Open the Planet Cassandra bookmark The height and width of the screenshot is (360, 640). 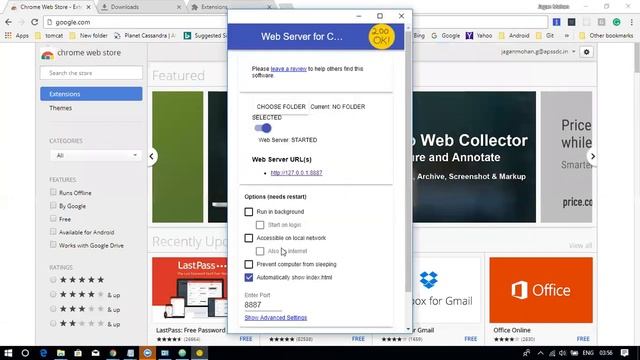tap(145, 36)
